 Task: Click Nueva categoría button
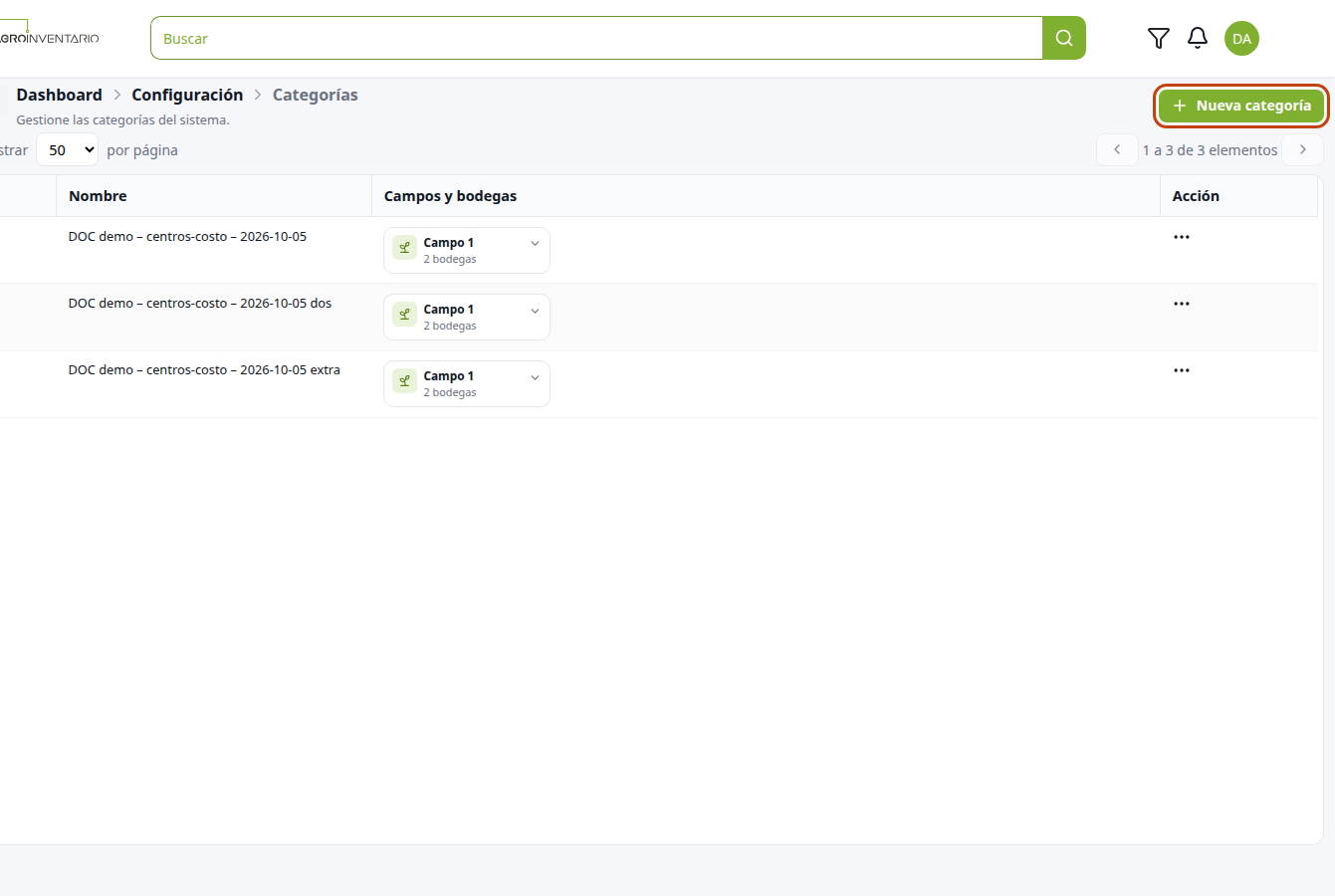[1241, 106]
